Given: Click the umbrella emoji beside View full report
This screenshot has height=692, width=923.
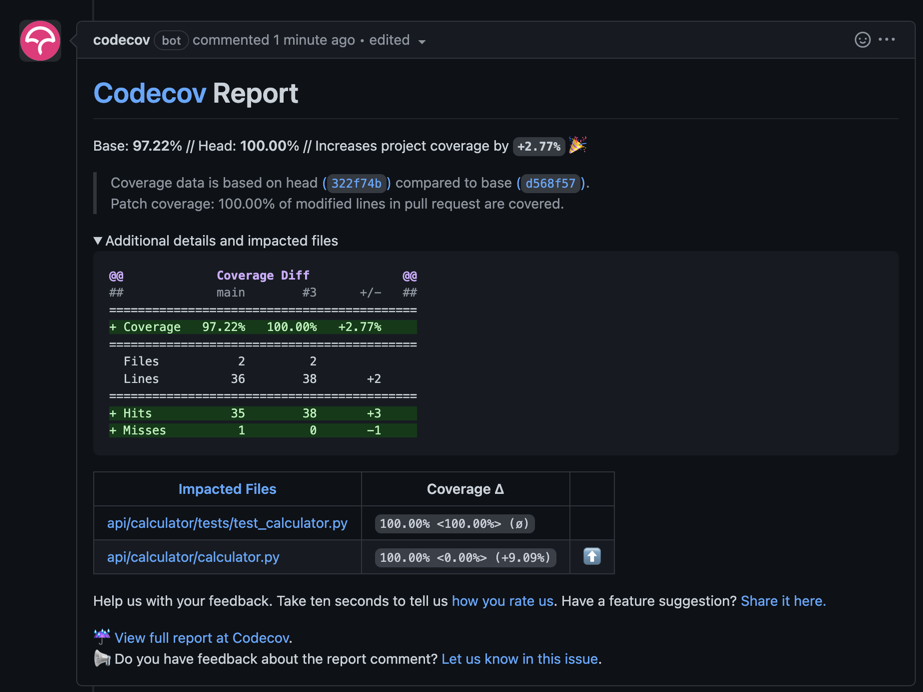Looking at the screenshot, I should click(x=102, y=636).
